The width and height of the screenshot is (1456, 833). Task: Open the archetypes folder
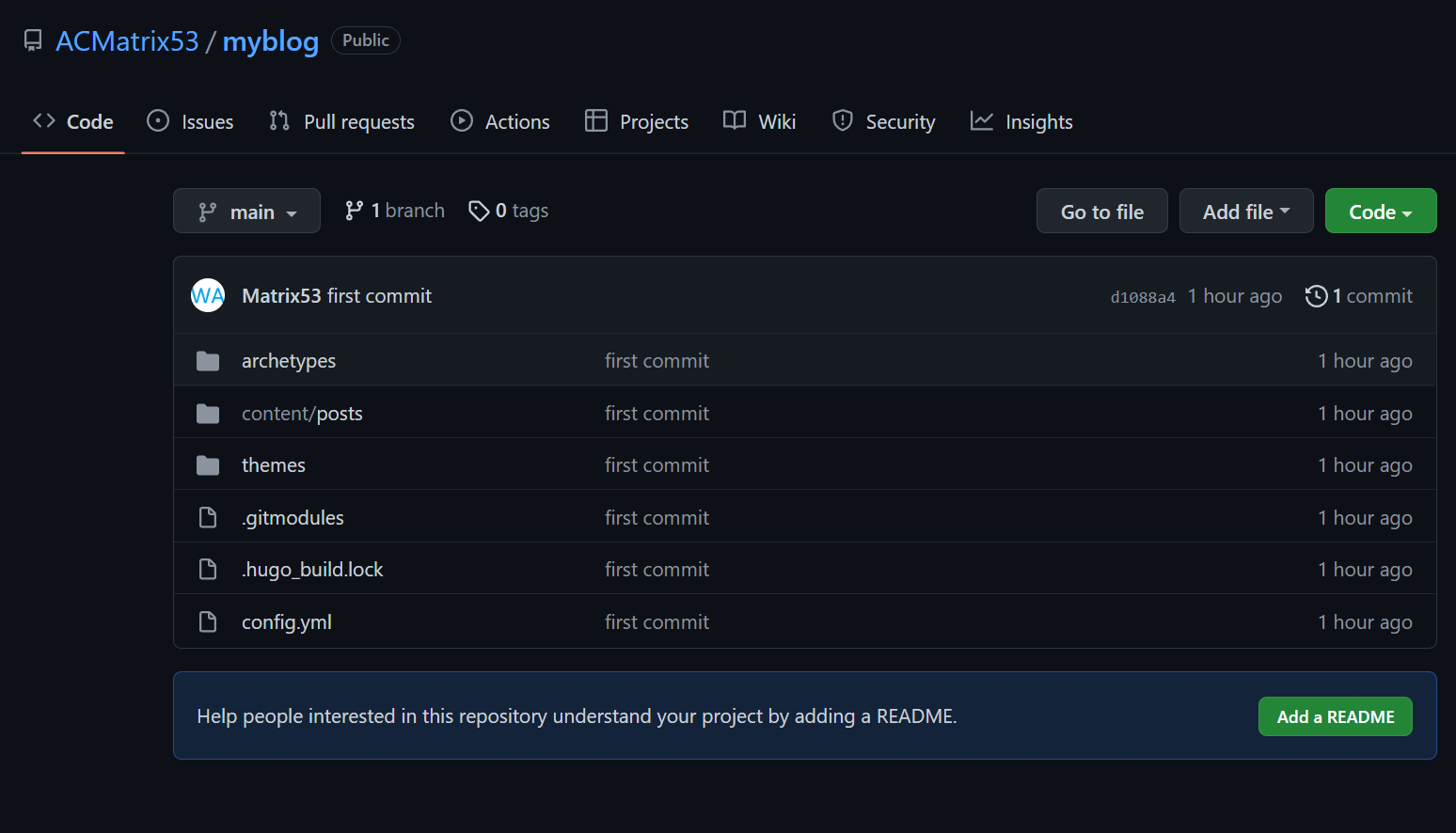pos(289,361)
